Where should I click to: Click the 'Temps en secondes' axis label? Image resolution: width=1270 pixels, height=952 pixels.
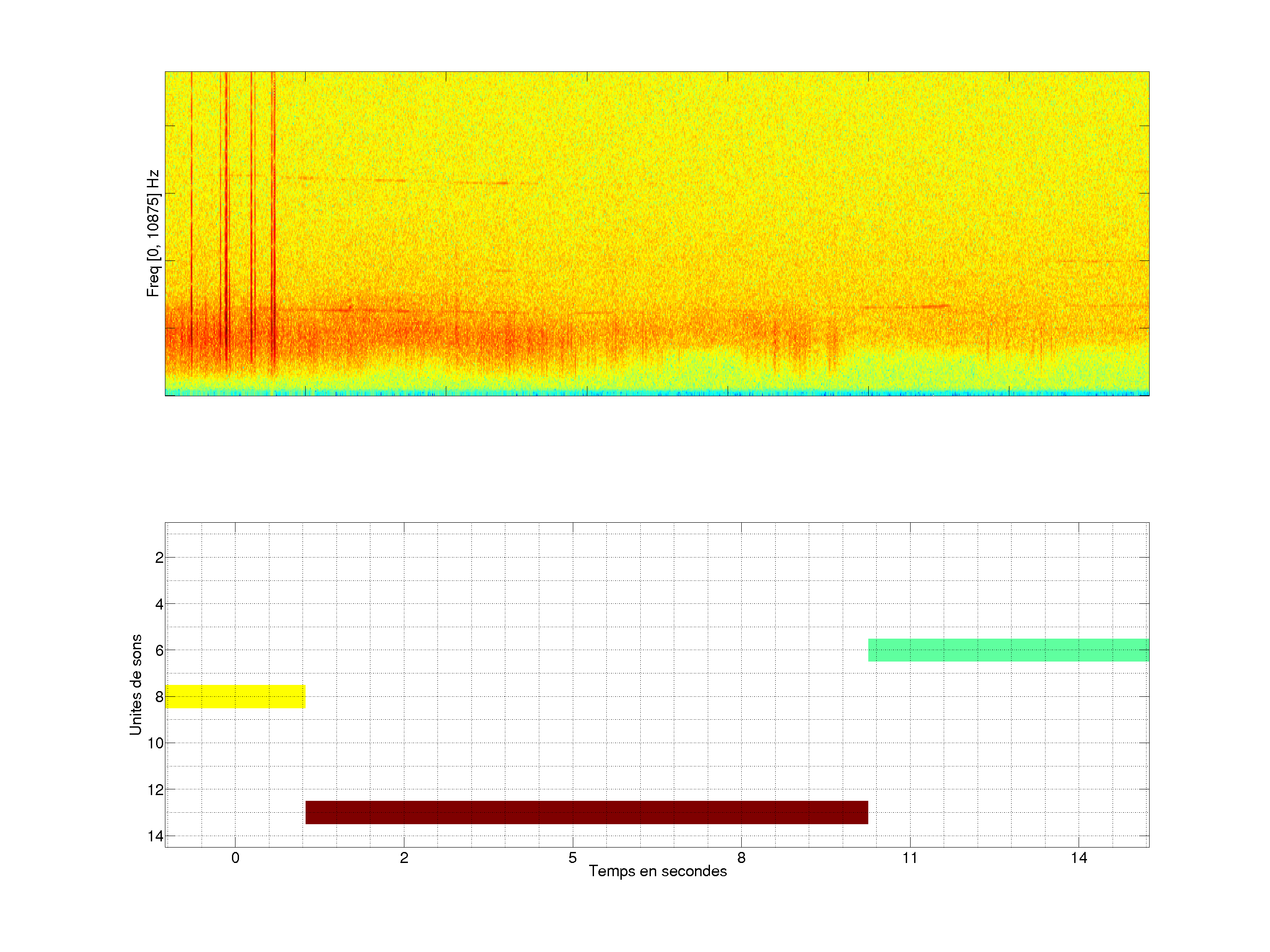(657, 871)
